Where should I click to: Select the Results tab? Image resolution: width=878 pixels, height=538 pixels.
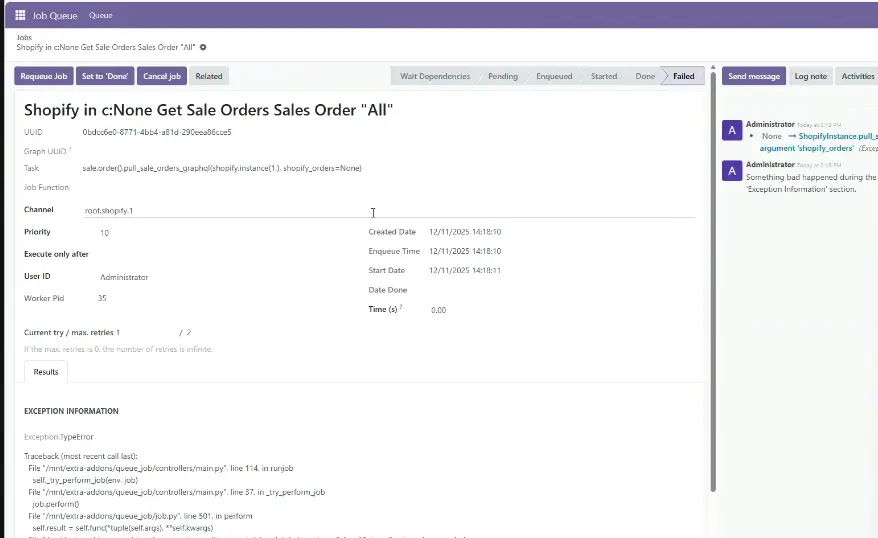[x=46, y=372]
